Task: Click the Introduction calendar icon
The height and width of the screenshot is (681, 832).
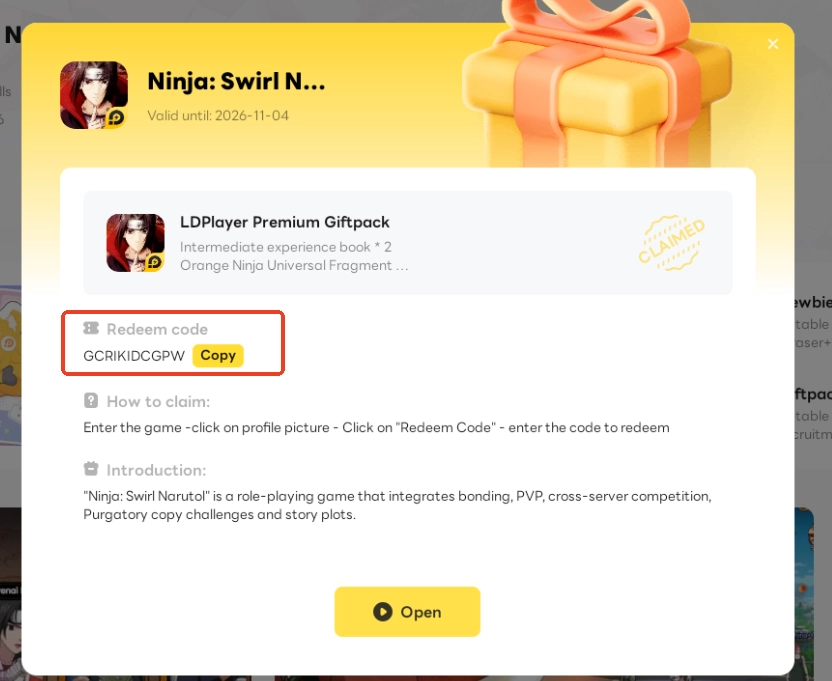Action: [x=91, y=469]
